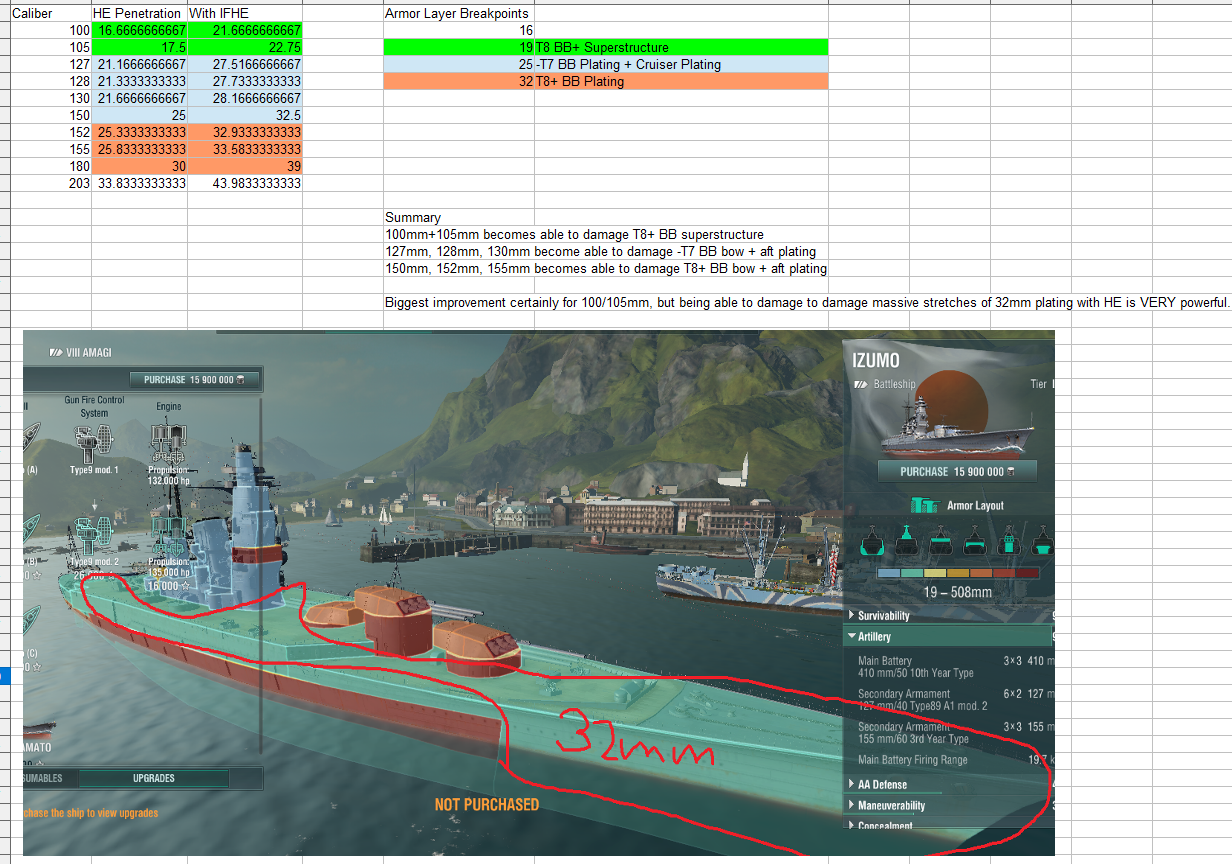This screenshot has width=1232, height=864.
Task: Click the class icon beside VIII AMAGI
Action: 57,353
